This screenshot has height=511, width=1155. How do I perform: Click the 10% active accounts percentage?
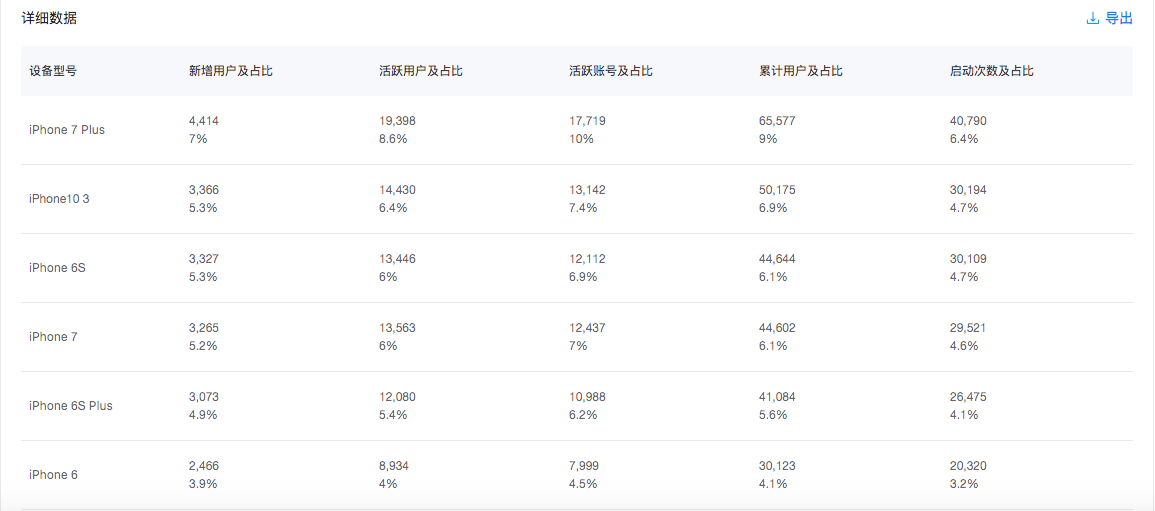point(580,138)
